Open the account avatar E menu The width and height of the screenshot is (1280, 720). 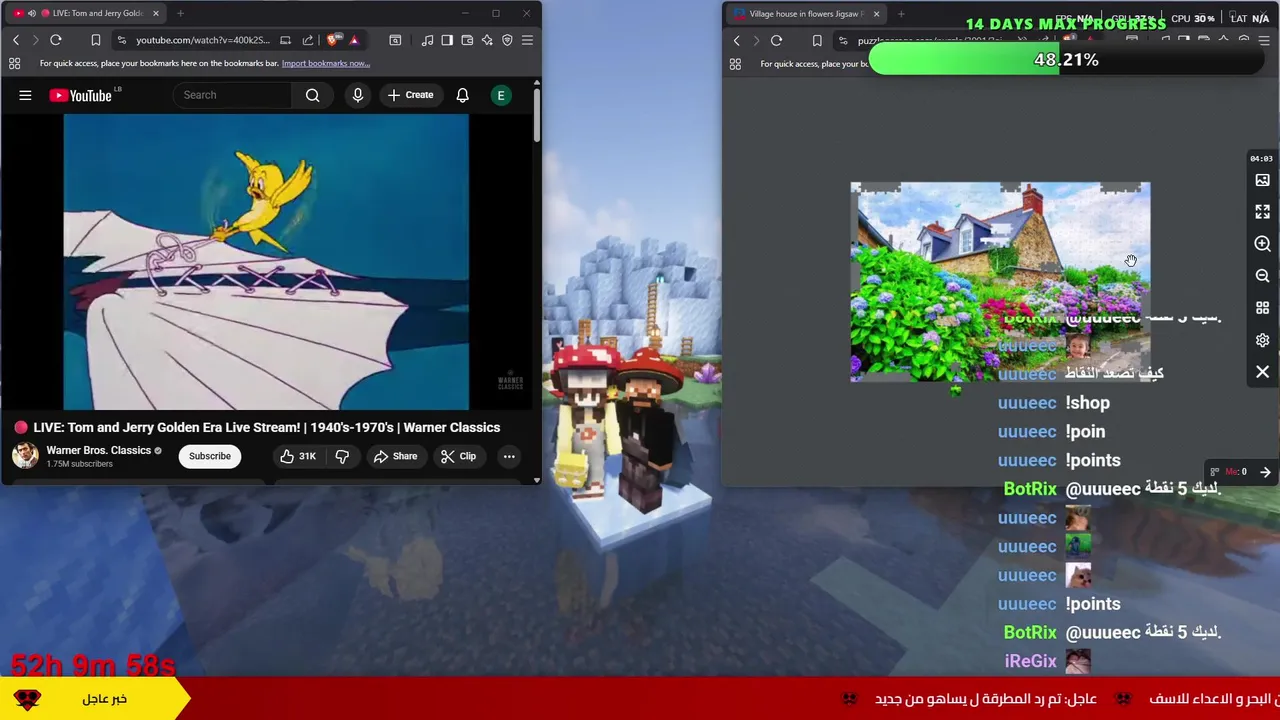coord(501,95)
